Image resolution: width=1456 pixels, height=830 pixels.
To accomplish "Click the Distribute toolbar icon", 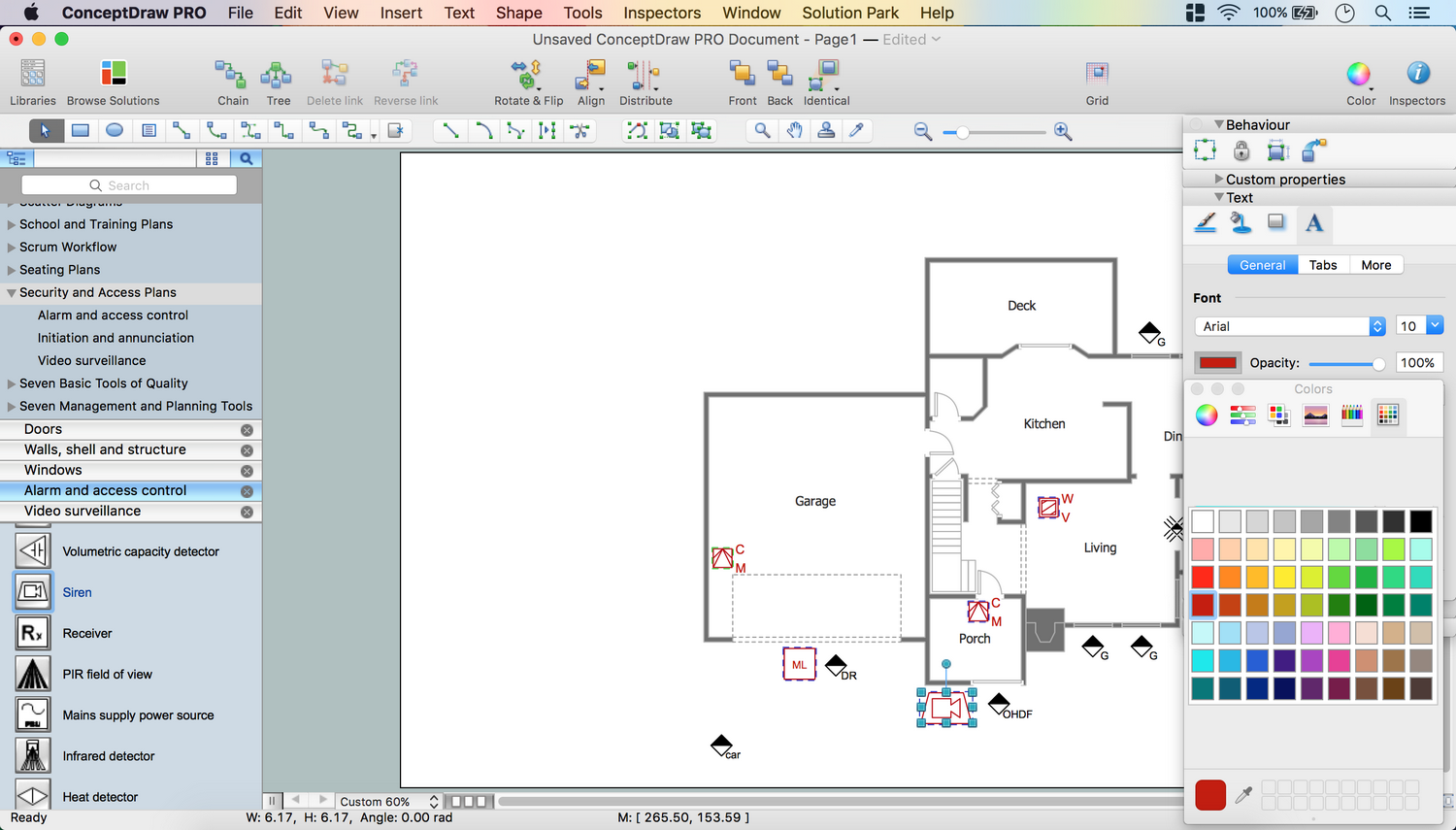I will click(x=644, y=74).
